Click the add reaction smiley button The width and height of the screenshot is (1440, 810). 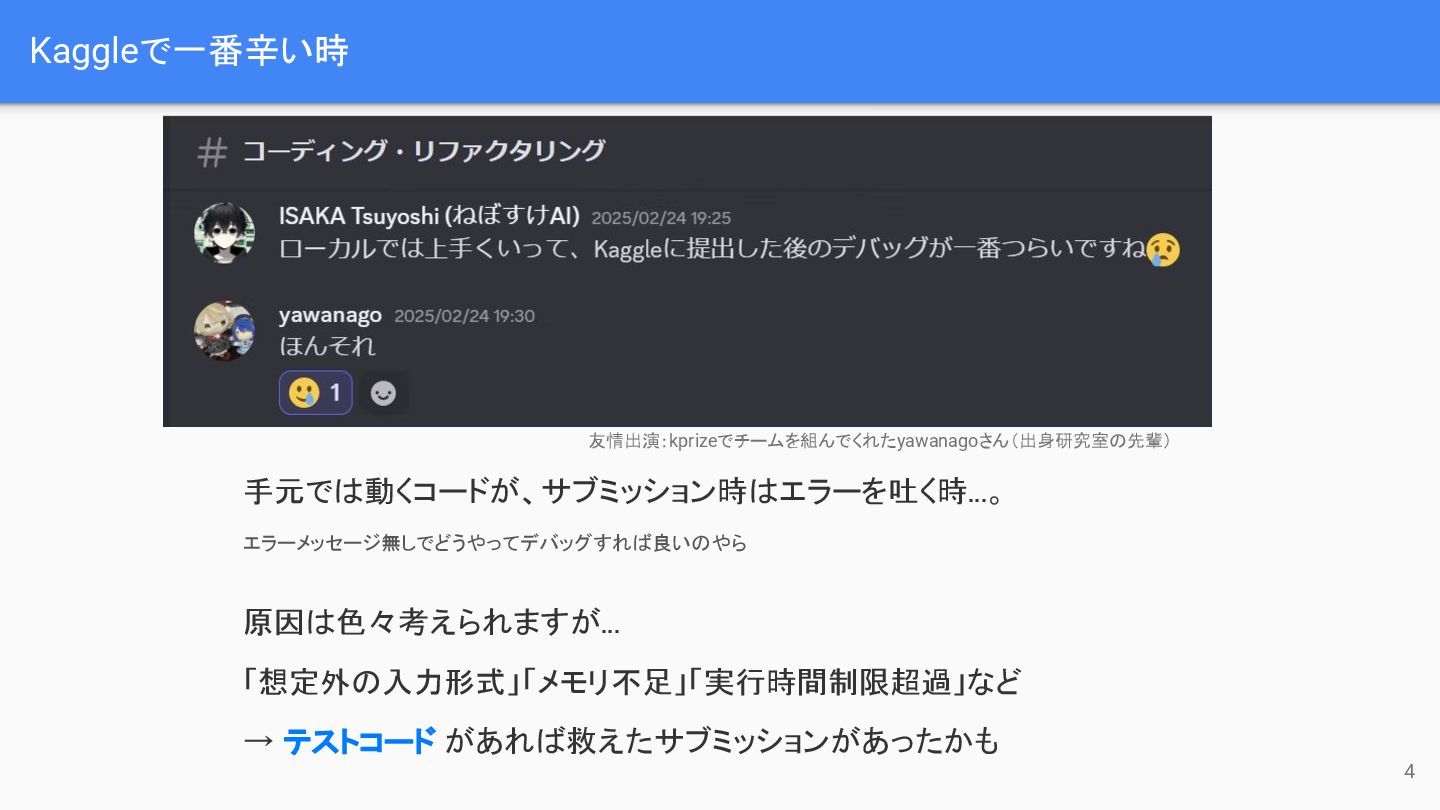click(383, 393)
